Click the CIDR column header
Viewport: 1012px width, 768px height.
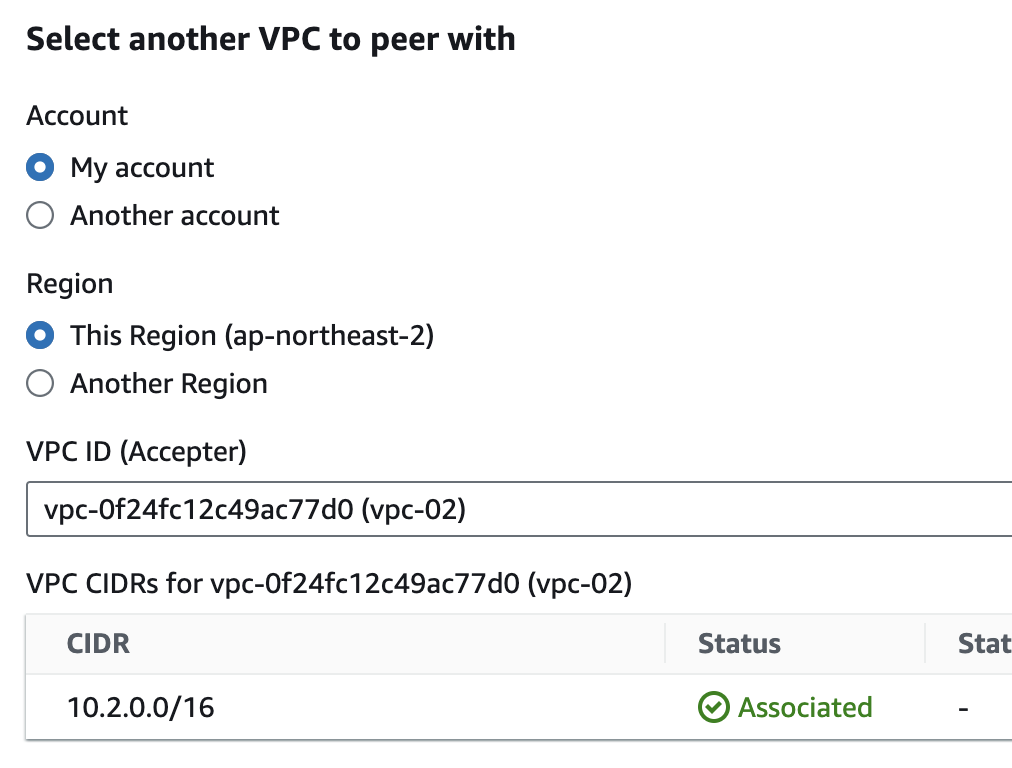point(98,643)
